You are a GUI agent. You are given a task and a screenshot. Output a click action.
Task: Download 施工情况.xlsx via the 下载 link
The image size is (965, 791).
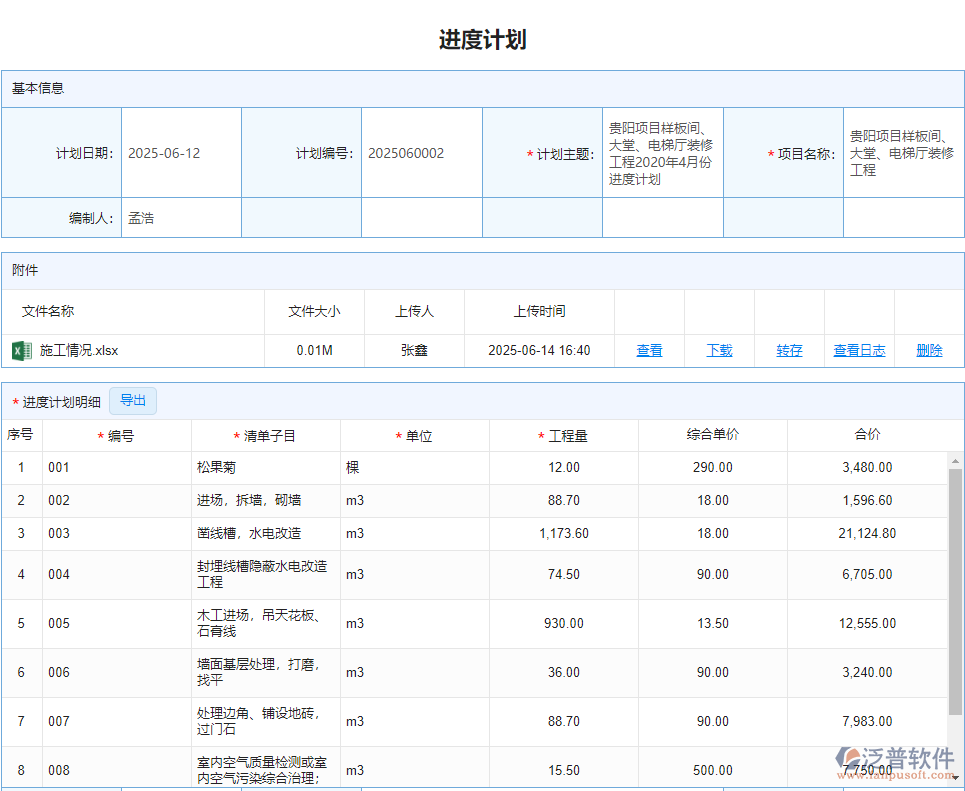[x=719, y=350]
